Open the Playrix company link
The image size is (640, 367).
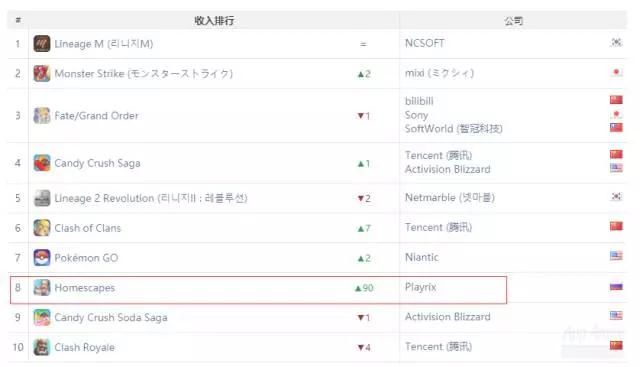pyautogui.click(x=420, y=287)
